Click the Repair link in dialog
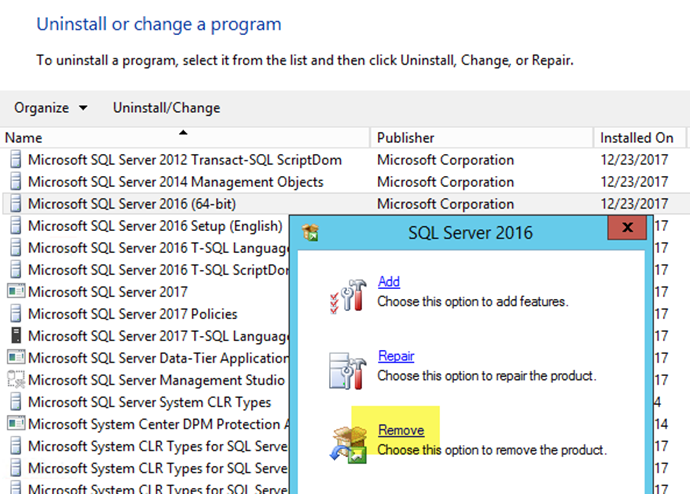The height and width of the screenshot is (494, 690). [396, 356]
